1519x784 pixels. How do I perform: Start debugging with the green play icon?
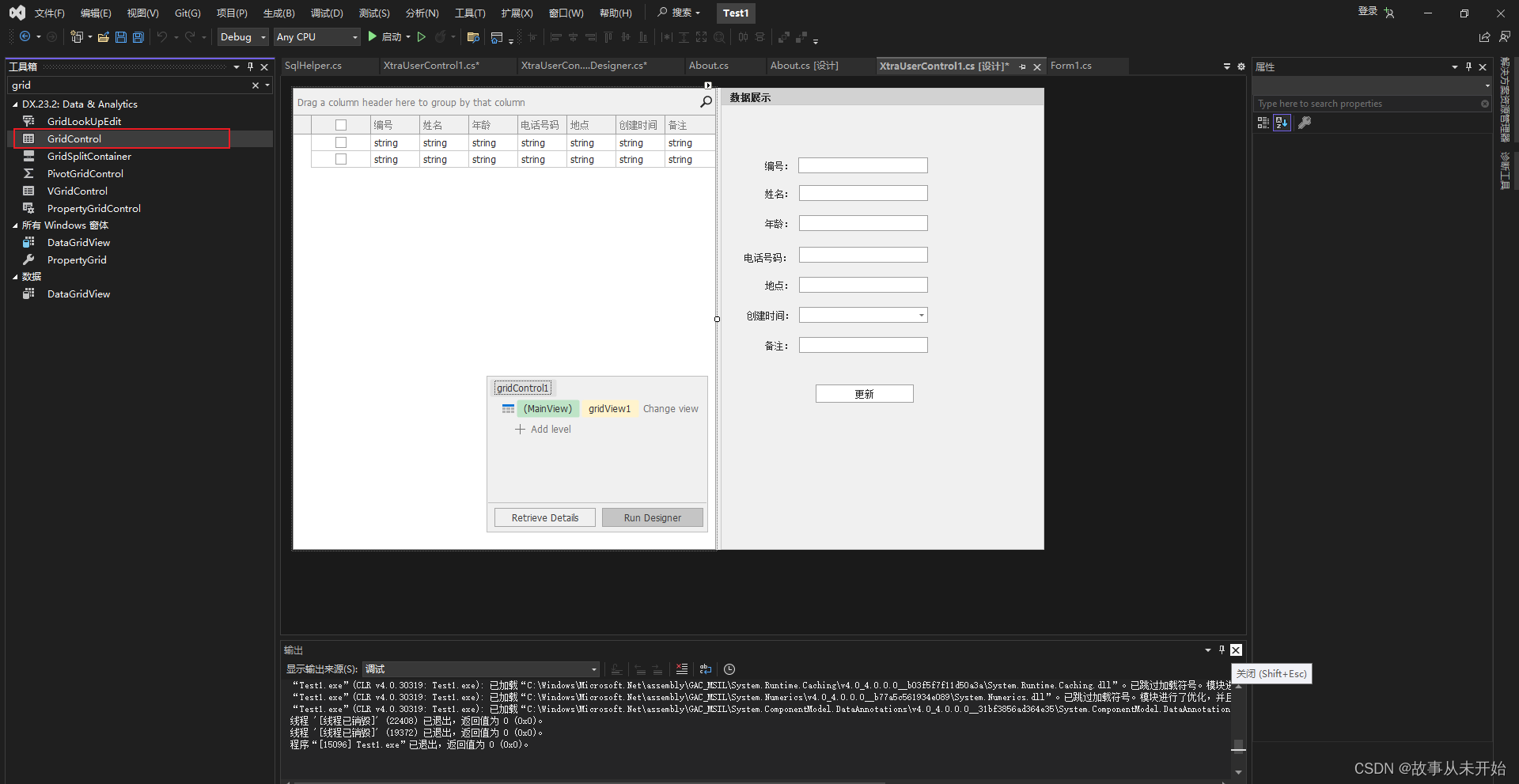click(371, 36)
